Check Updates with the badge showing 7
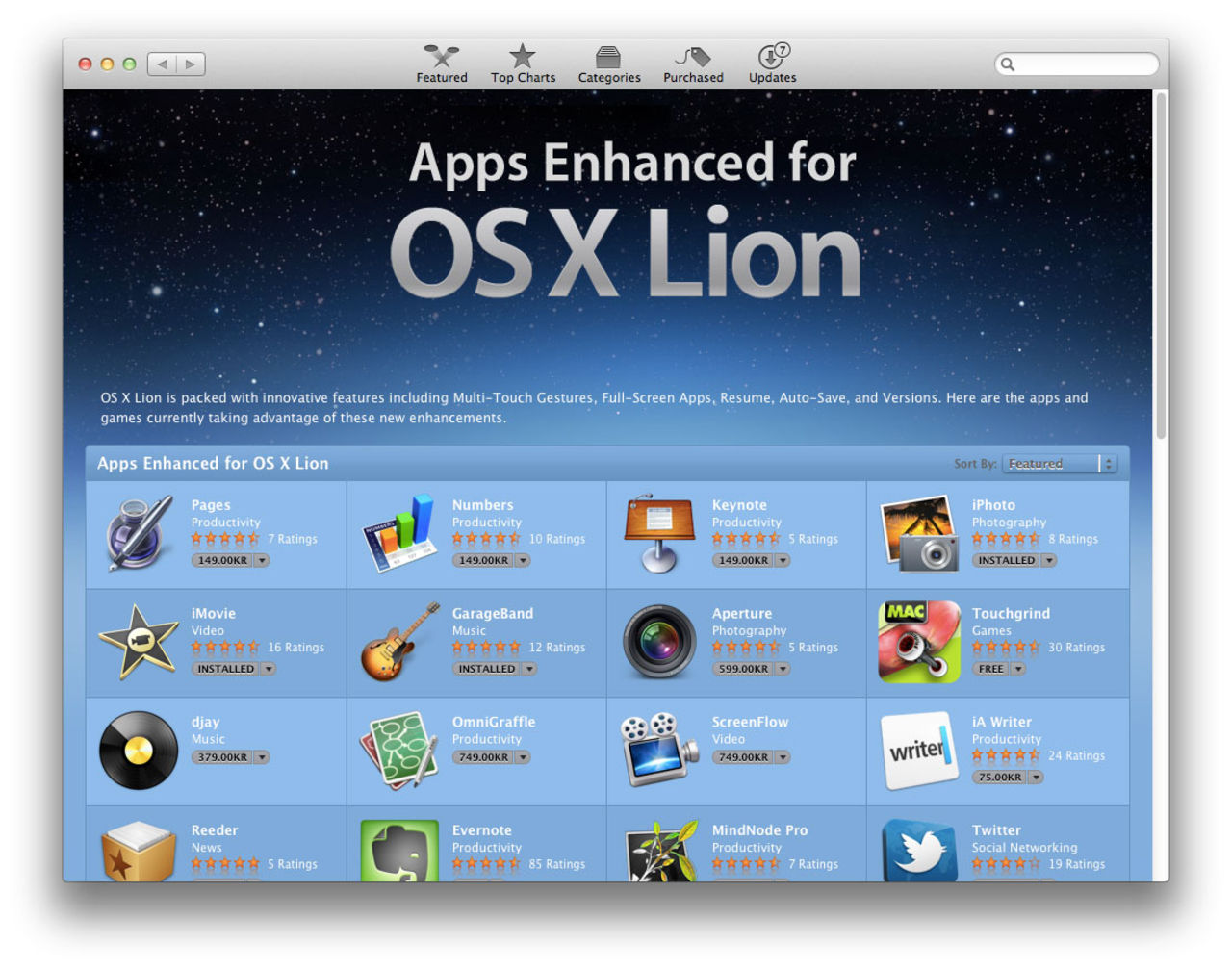1232x969 pixels. 771,62
